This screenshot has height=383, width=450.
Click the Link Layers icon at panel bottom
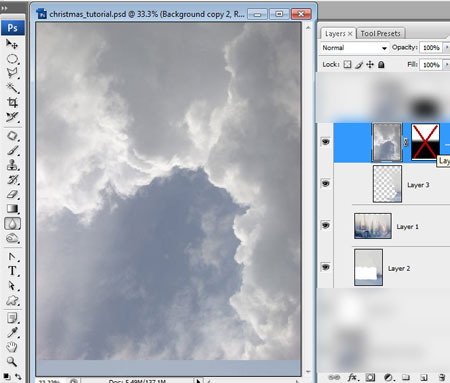pos(334,377)
